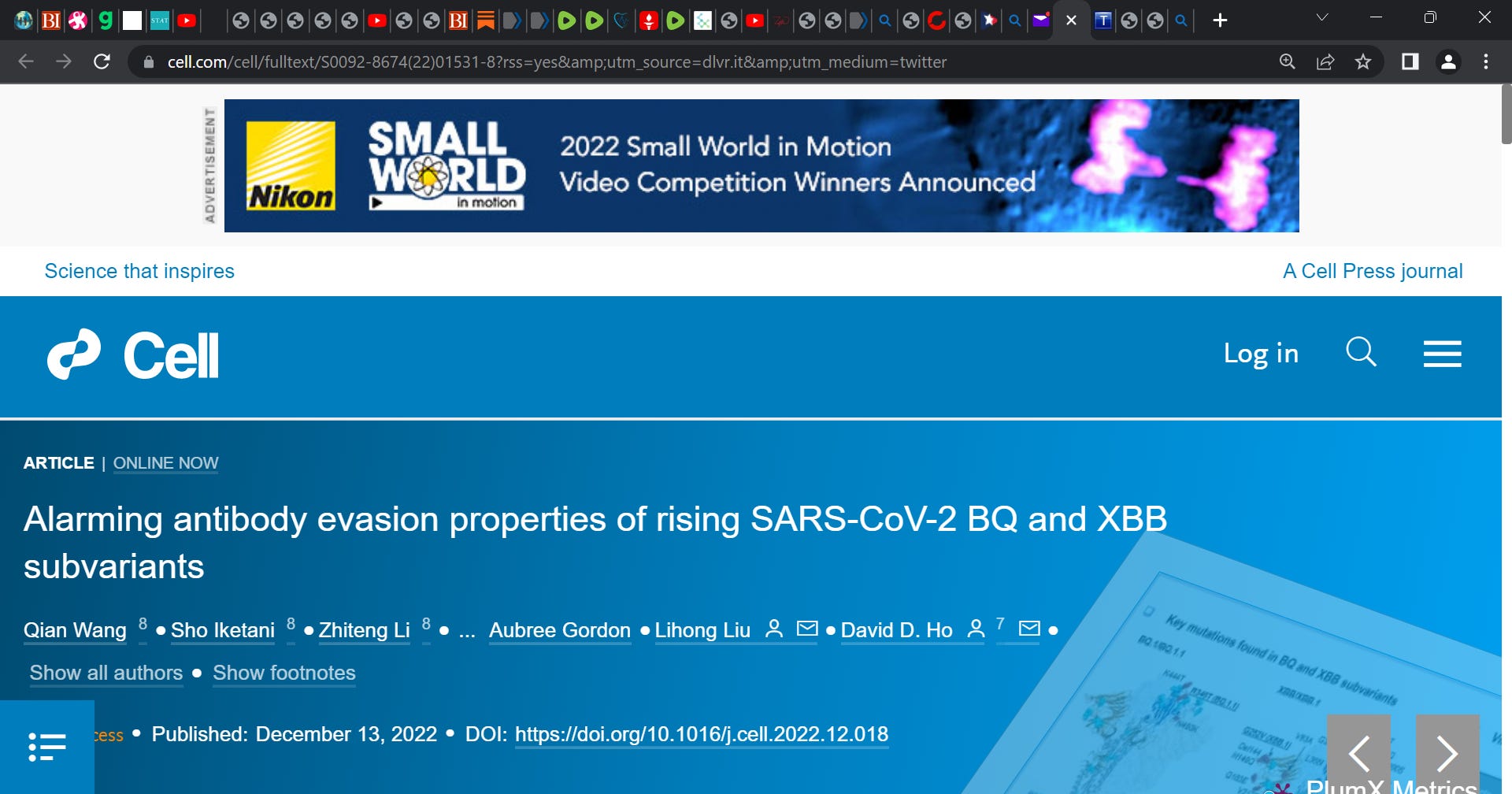Switch to the purple mail envelope tab
The width and height of the screenshot is (1512, 794).
pos(1041,20)
